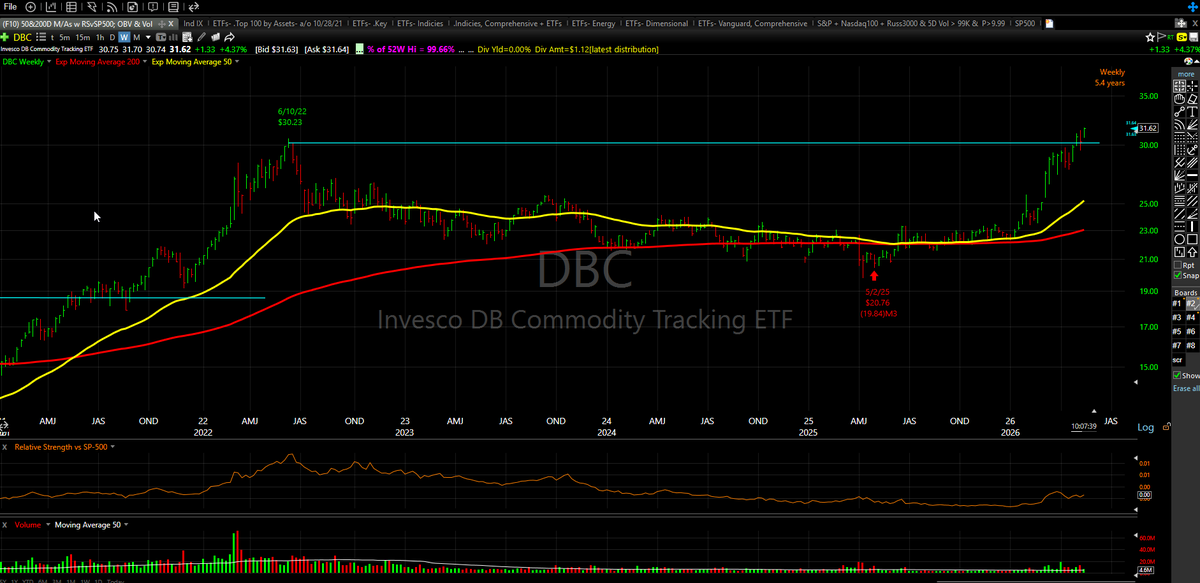
Task: Click the share arrow icon
Action: [229, 37]
